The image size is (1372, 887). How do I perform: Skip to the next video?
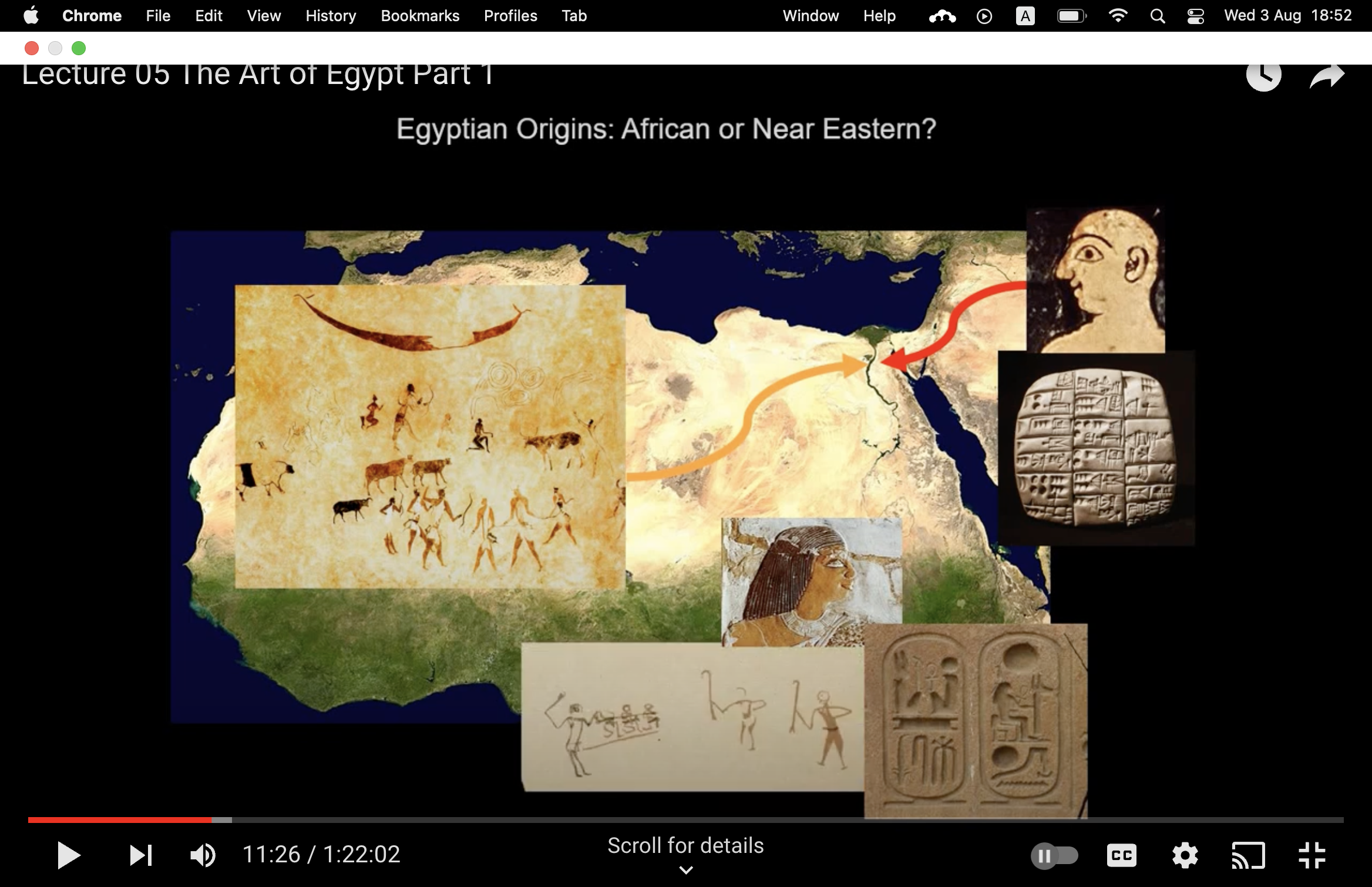tap(141, 855)
